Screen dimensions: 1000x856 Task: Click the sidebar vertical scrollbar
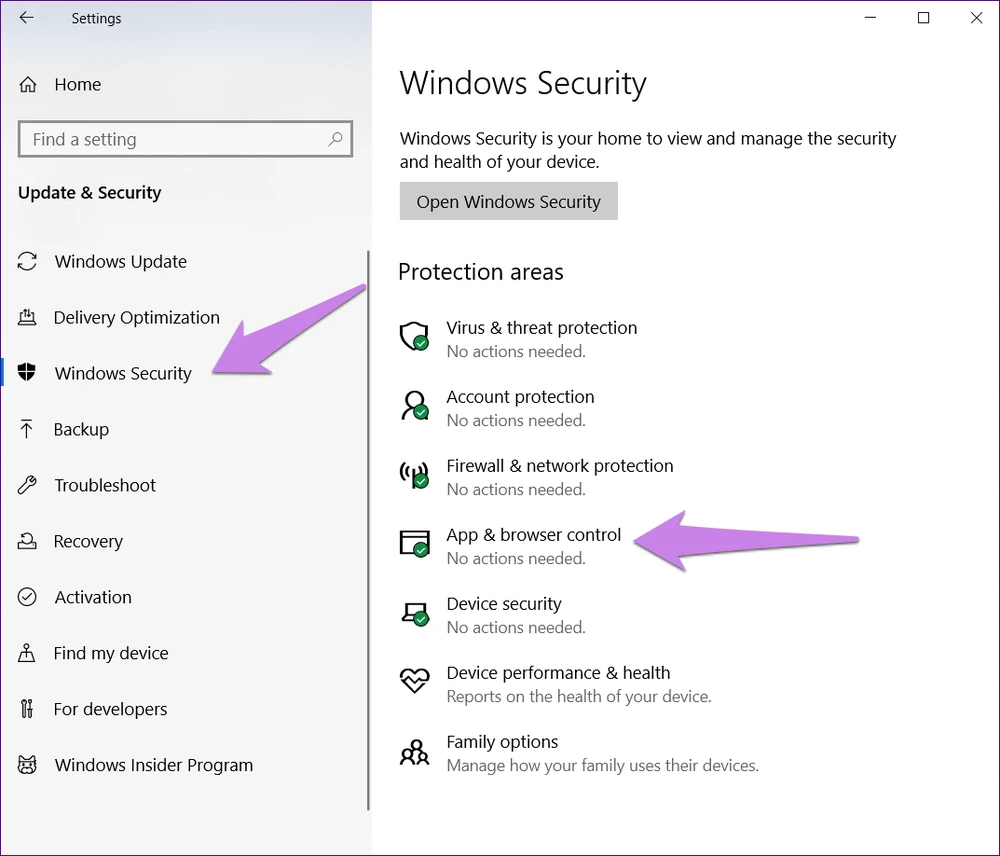(x=369, y=530)
